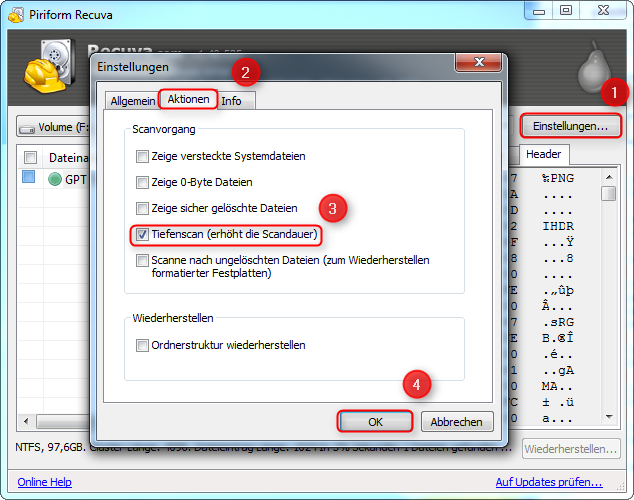This screenshot has height=500, width=634.
Task: Click the Recuva title bar app icon
Action: click(16, 15)
